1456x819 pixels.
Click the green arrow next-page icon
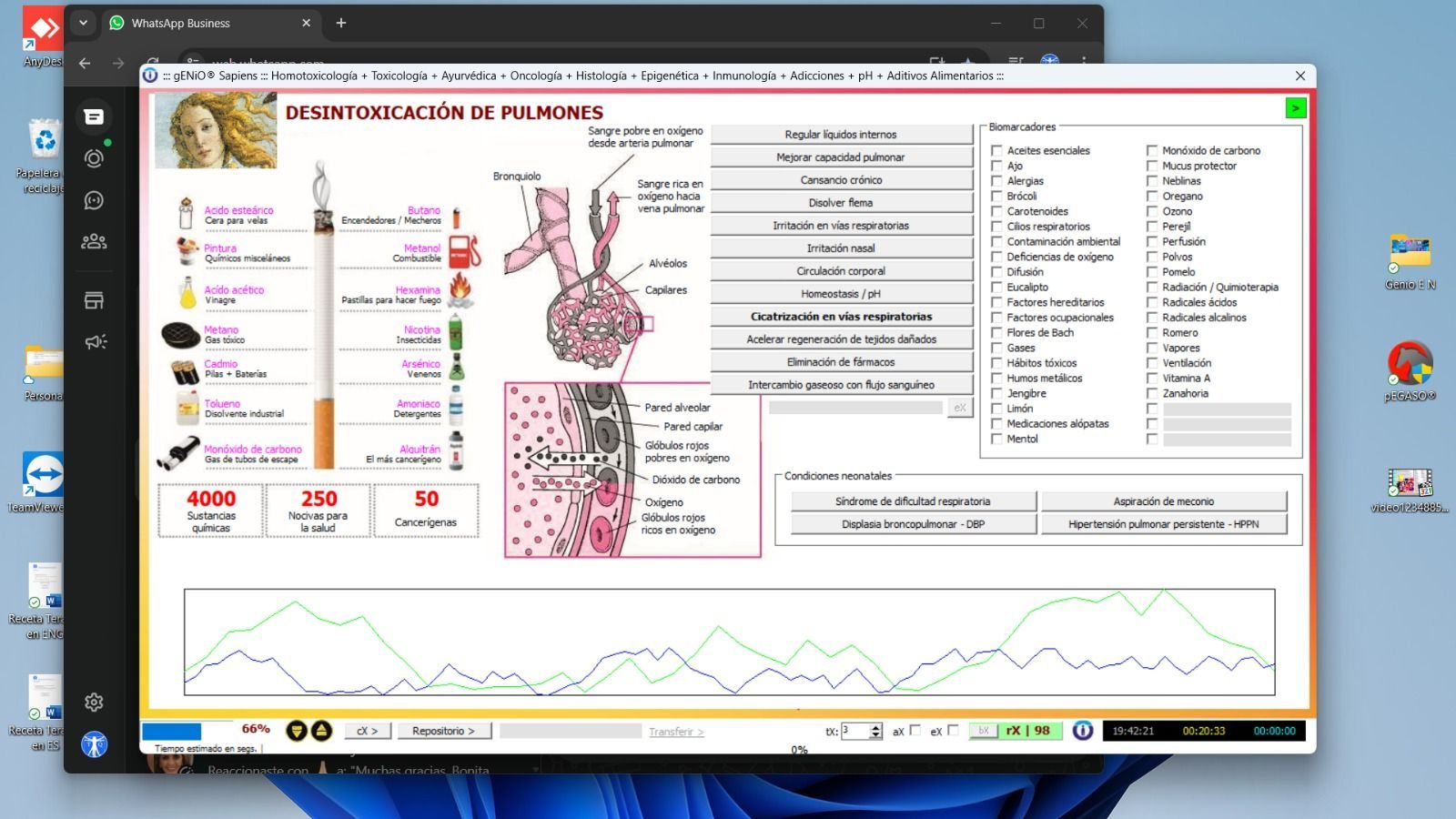(1295, 108)
